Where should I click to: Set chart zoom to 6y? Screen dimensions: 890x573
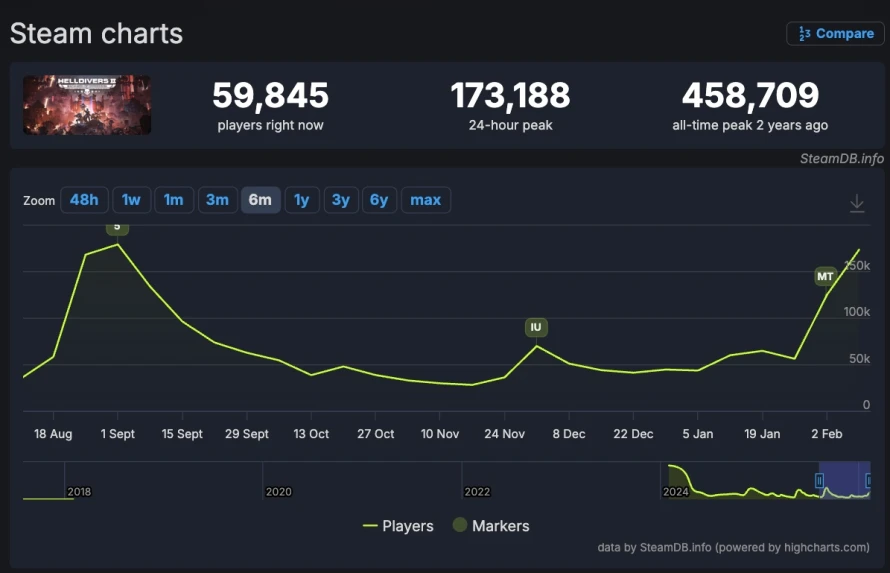tap(379, 200)
